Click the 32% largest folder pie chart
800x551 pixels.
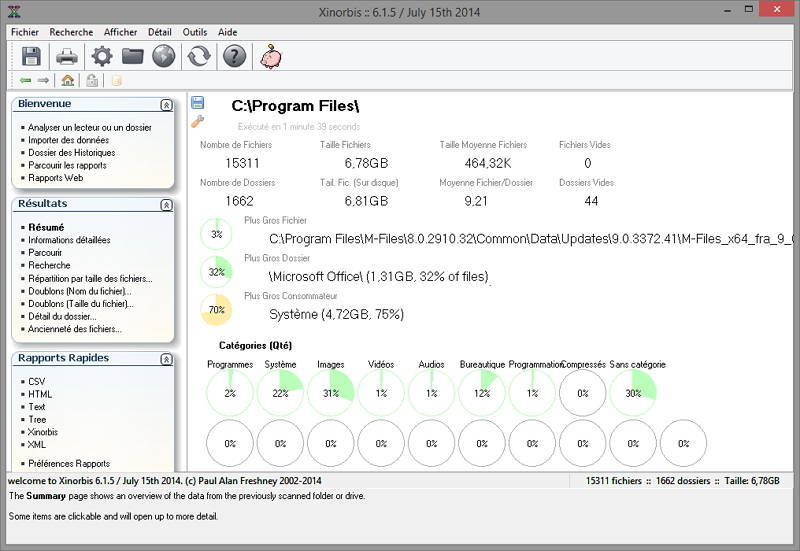coord(216,271)
